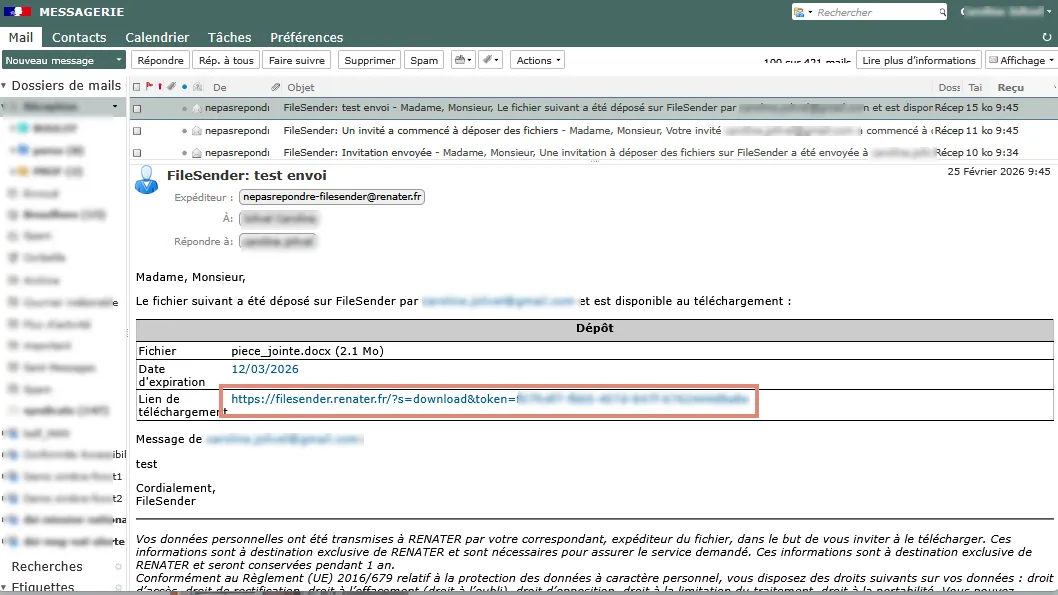The width and height of the screenshot is (1058, 595).
Task: Expand the Etiquettes section
Action: click(x=4, y=587)
